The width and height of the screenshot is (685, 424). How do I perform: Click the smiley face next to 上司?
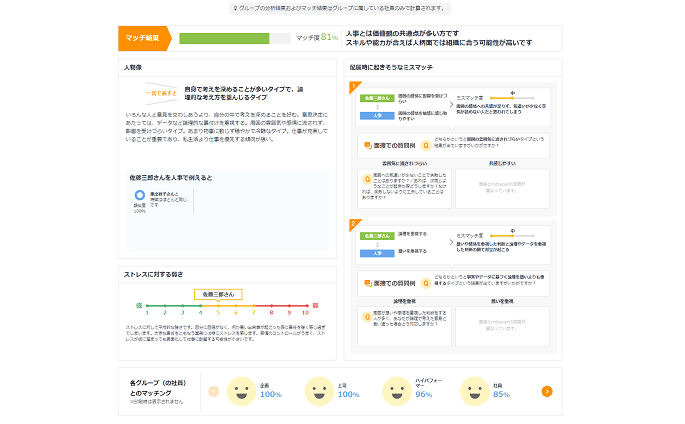319,391
